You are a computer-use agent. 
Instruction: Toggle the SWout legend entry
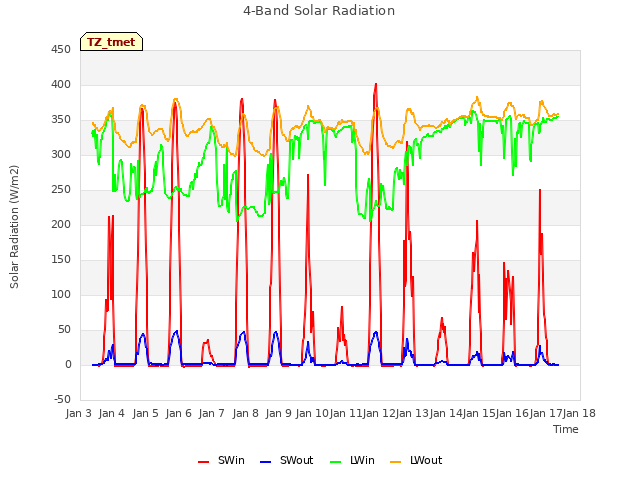pyautogui.click(x=287, y=460)
